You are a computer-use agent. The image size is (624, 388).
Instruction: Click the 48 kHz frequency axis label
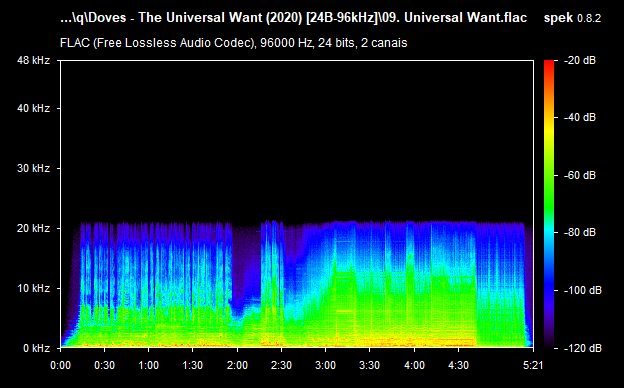pos(33,60)
